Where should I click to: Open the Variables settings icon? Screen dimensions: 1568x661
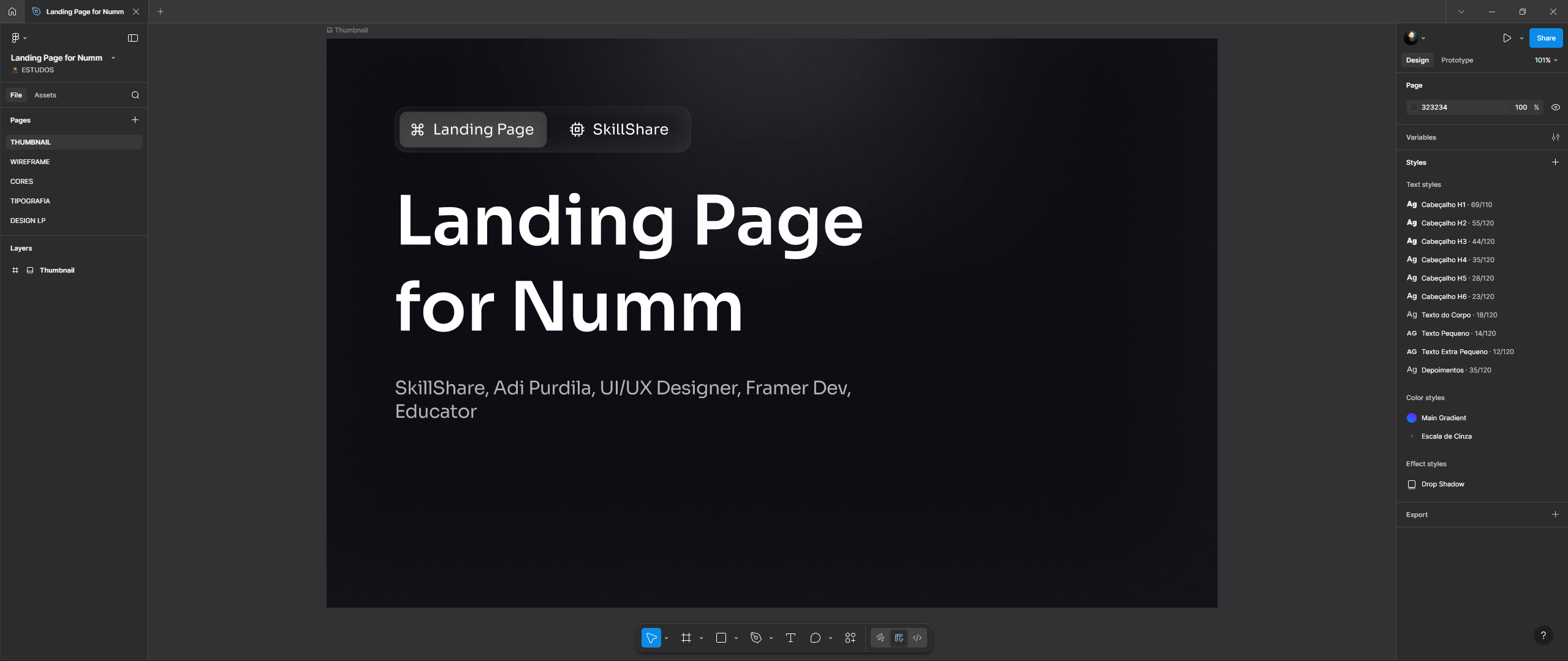click(x=1555, y=137)
